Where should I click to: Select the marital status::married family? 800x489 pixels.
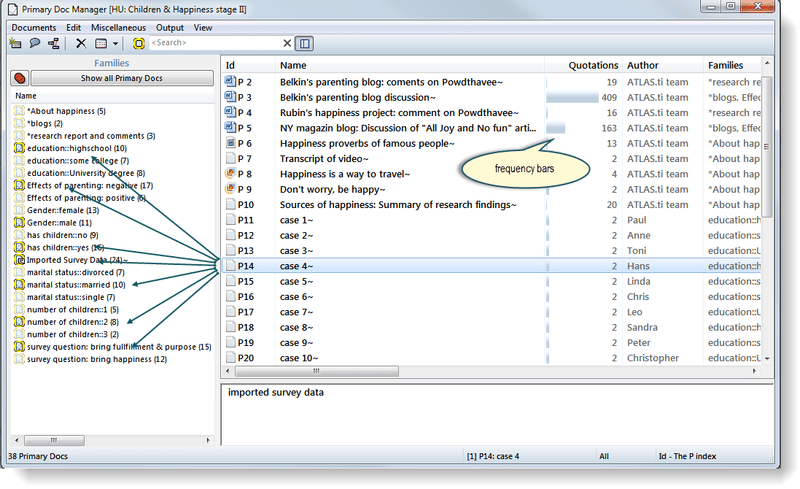(75, 285)
